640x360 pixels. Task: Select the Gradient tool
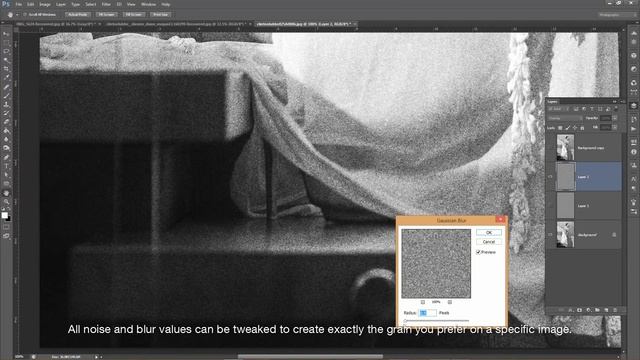[x=6, y=131]
